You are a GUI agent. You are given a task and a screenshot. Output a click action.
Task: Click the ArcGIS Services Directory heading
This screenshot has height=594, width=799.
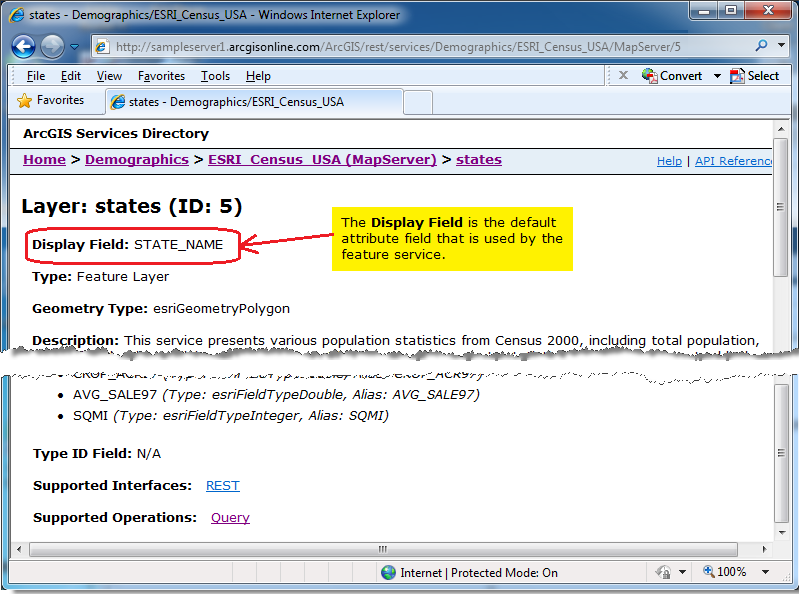point(116,133)
